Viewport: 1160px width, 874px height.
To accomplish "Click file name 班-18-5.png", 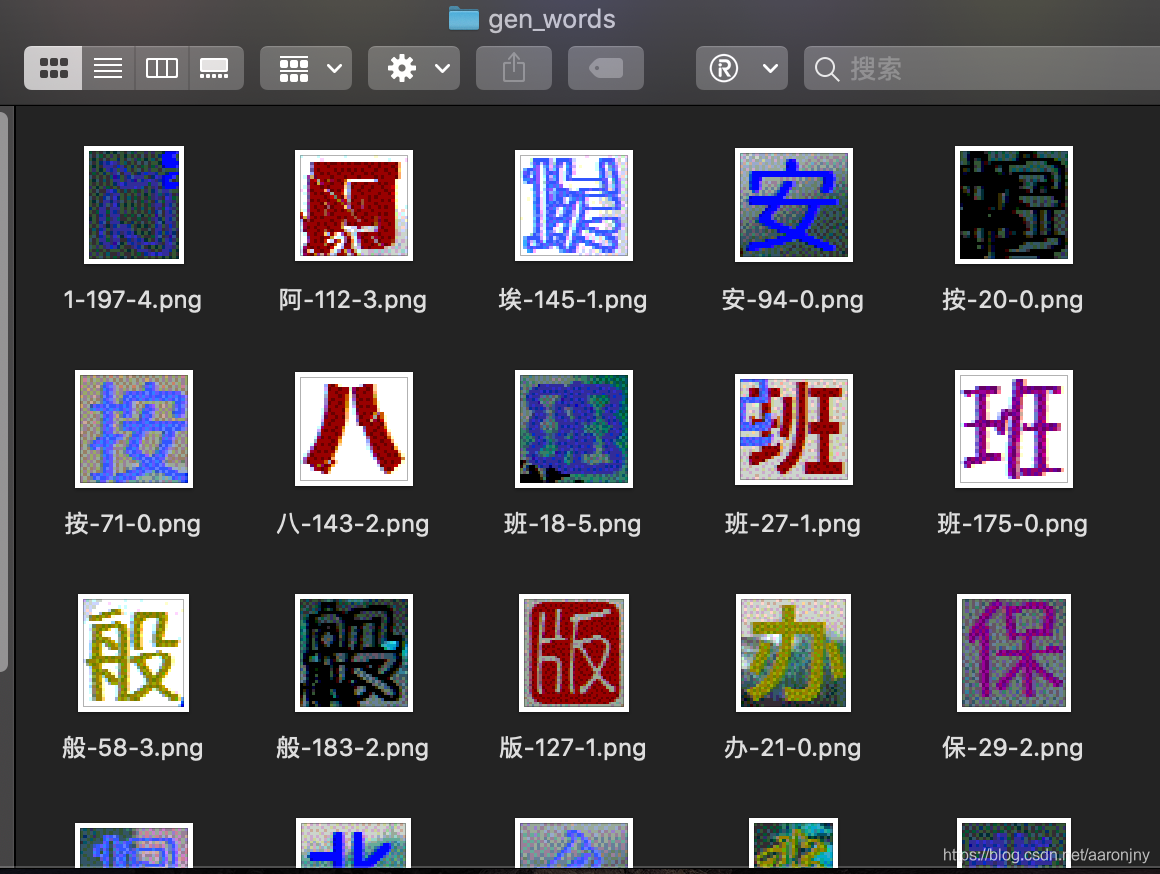I will pyautogui.click(x=573, y=524).
